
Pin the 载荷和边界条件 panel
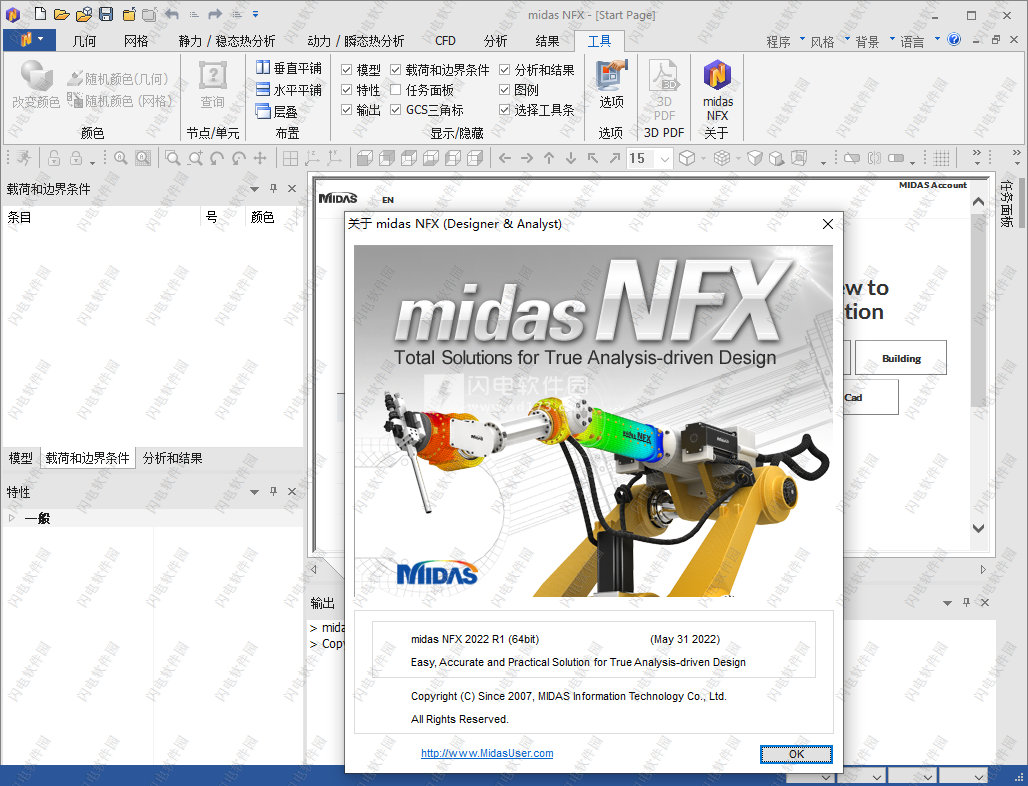pos(273,189)
